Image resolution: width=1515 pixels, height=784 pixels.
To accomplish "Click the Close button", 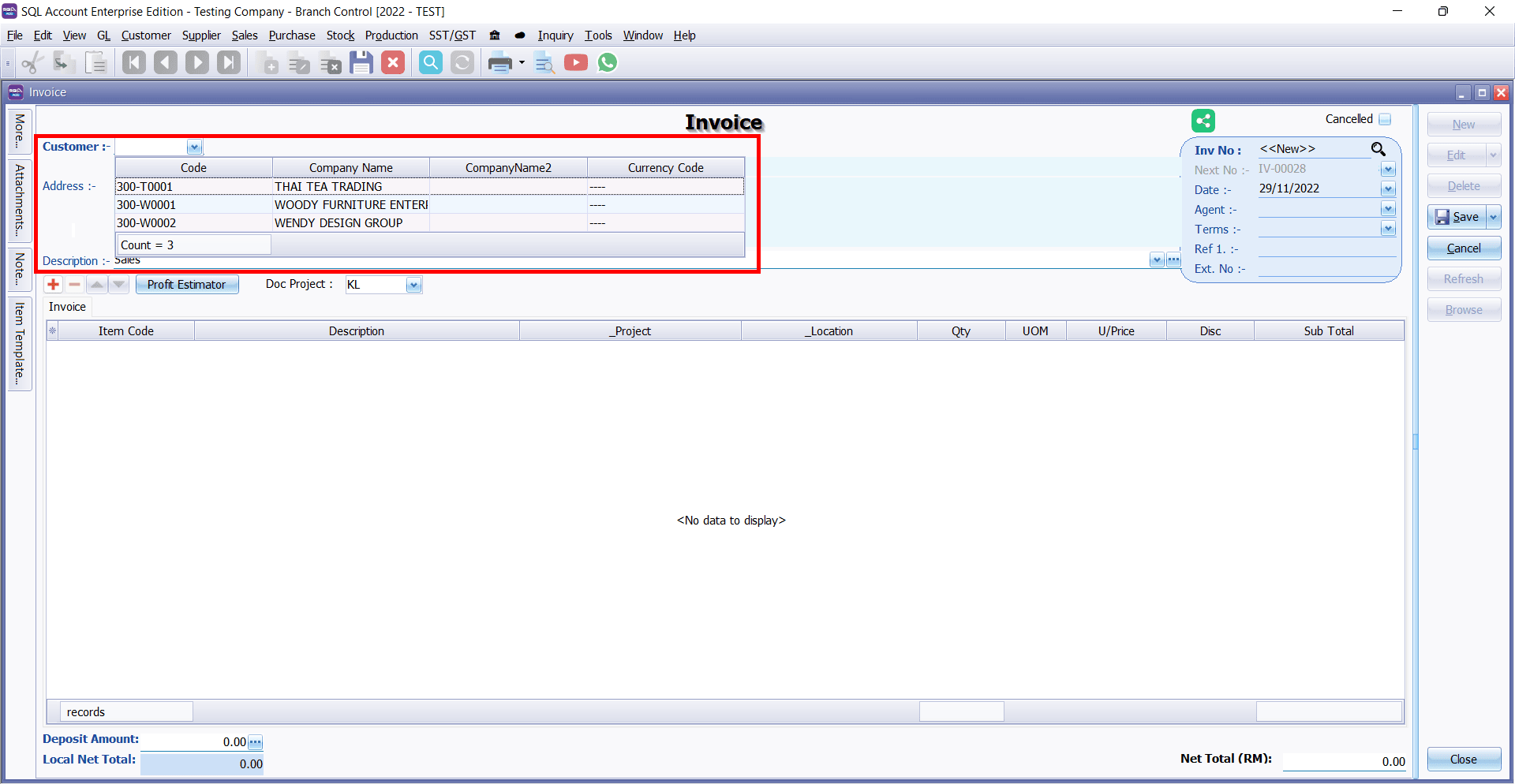I will point(1464,760).
